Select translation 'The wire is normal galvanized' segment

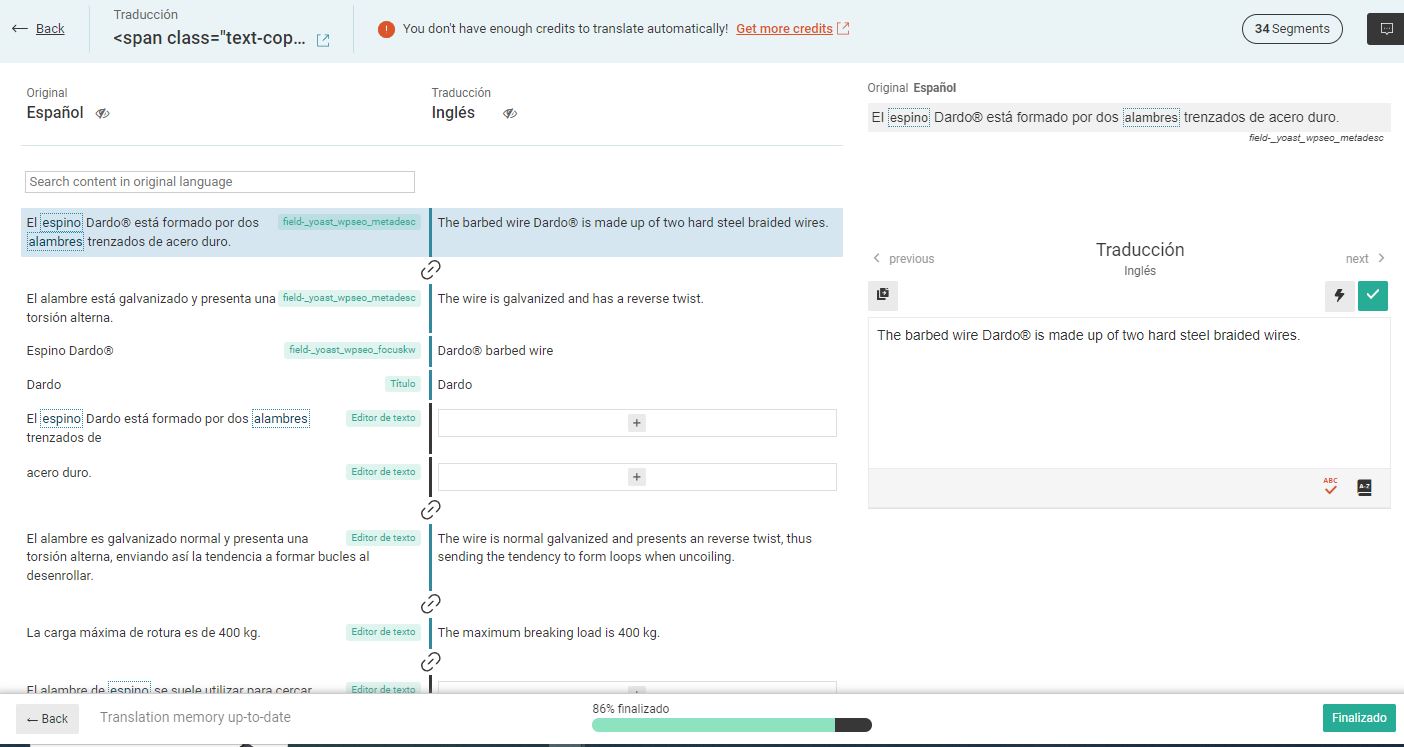point(625,547)
